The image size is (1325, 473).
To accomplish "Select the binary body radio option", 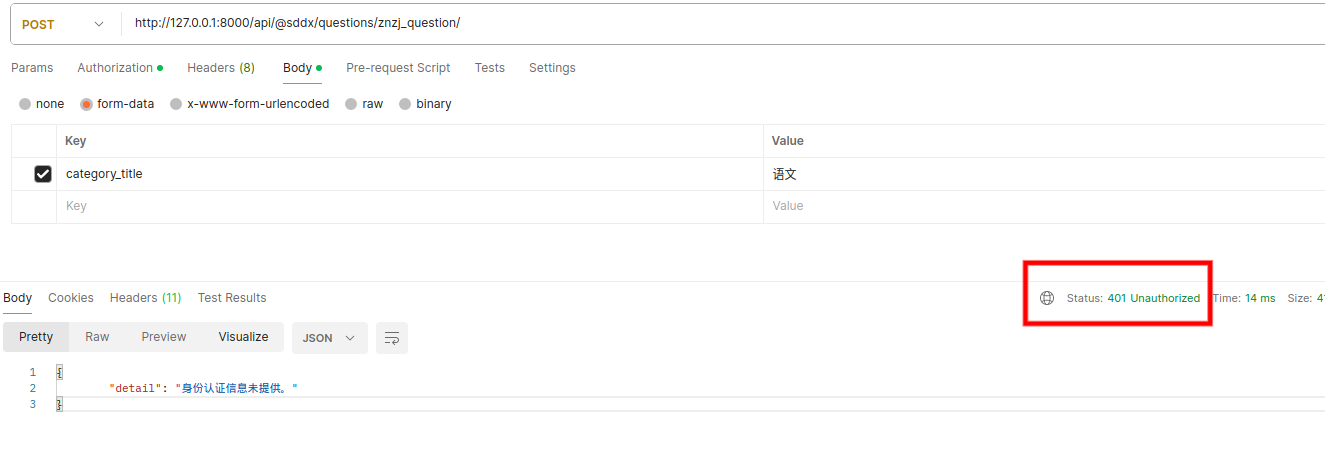I will (405, 104).
